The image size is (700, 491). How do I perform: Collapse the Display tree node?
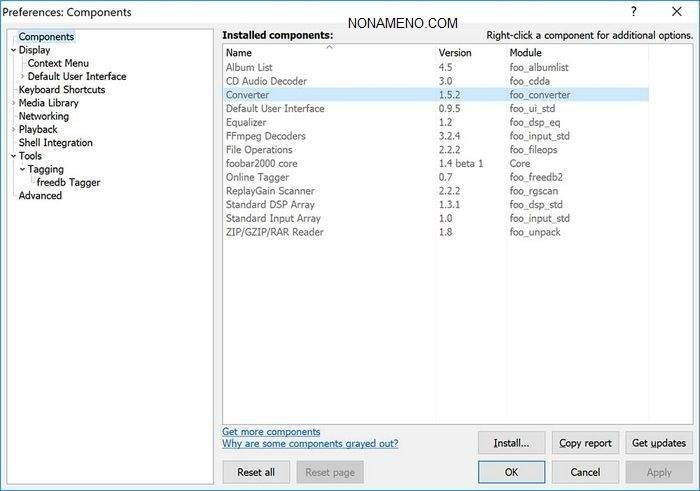click(x=13, y=50)
